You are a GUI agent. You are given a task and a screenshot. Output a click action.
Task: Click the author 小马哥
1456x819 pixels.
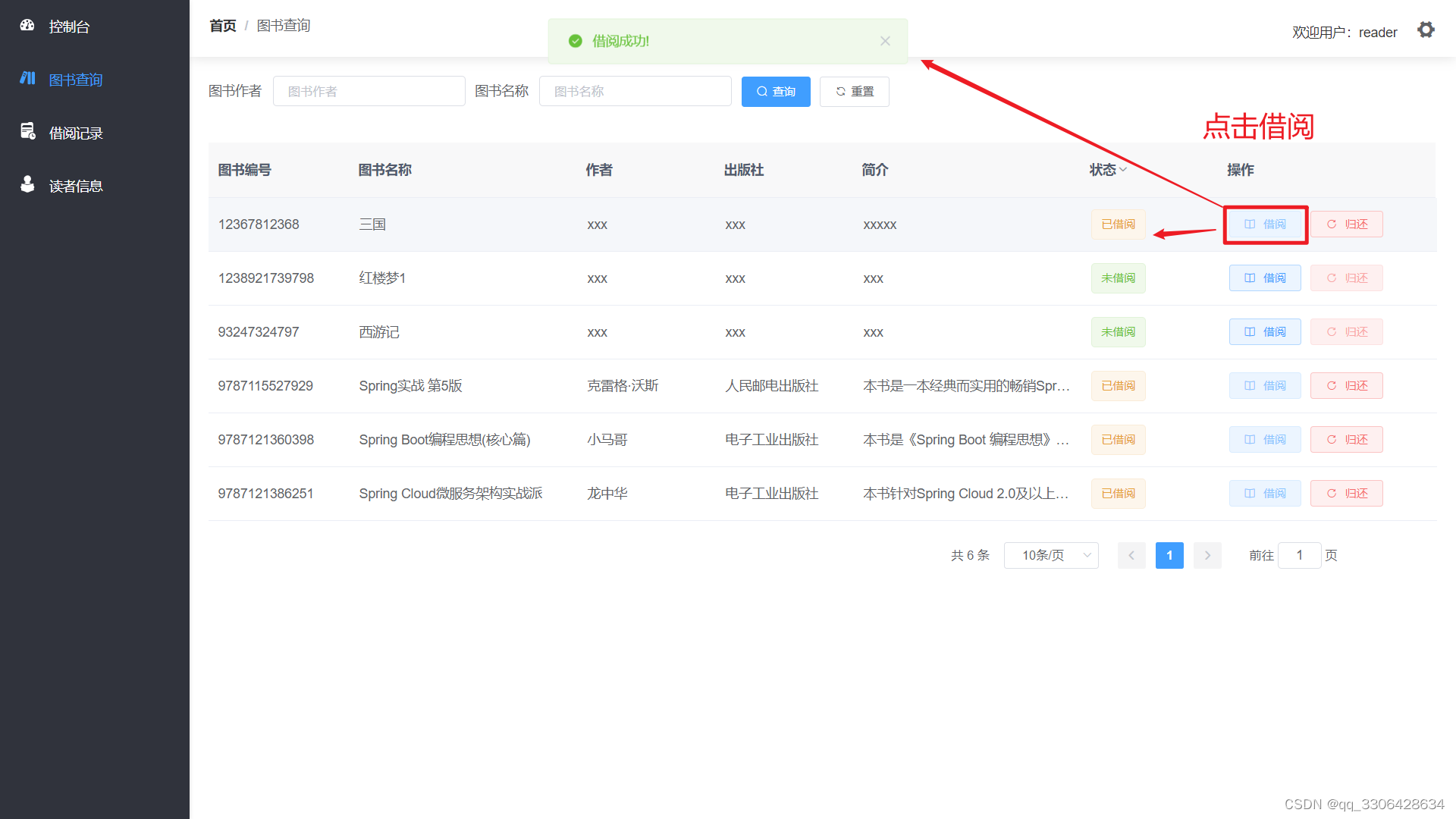click(607, 440)
